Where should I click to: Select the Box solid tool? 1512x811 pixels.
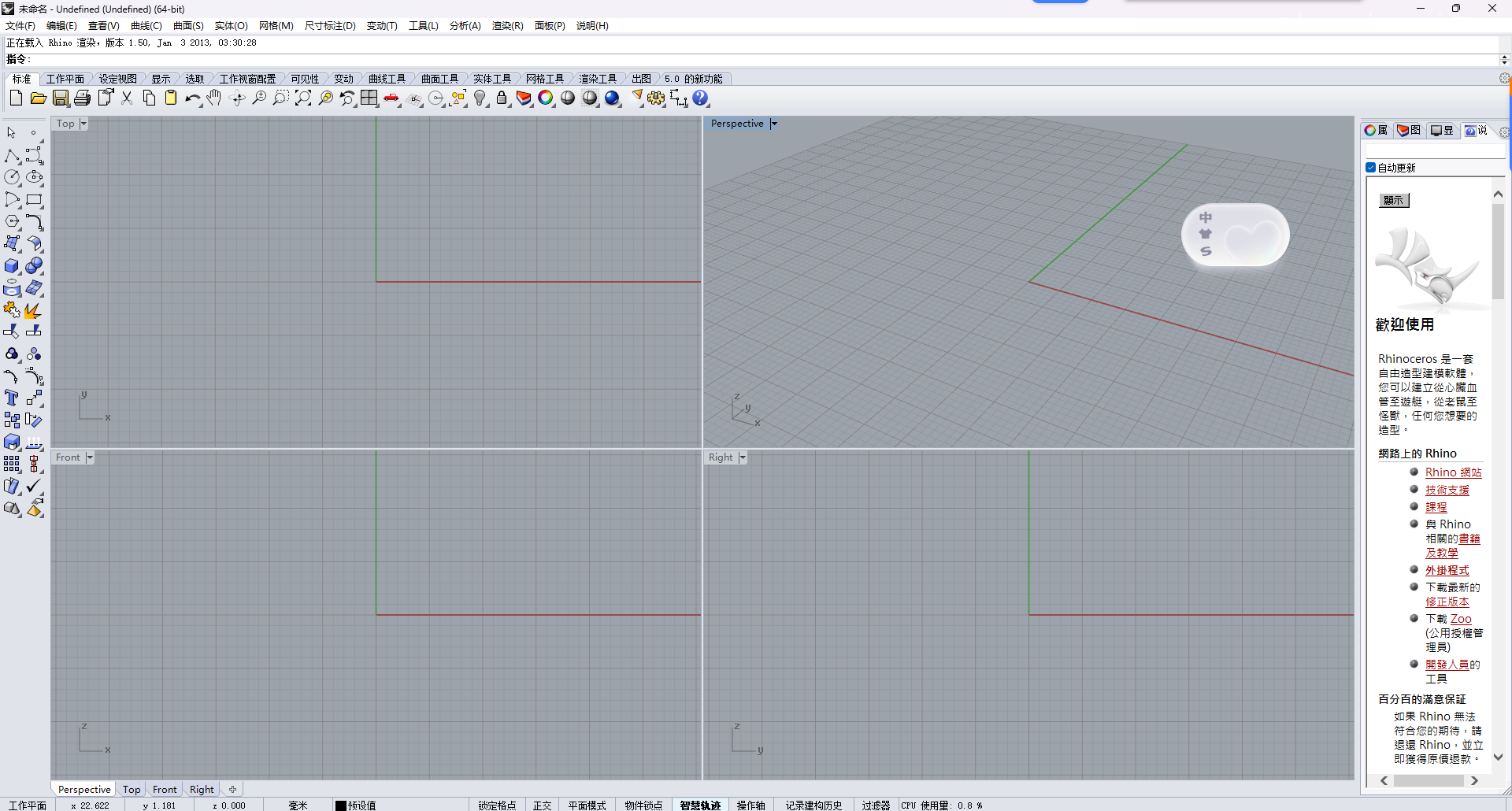click(x=12, y=266)
